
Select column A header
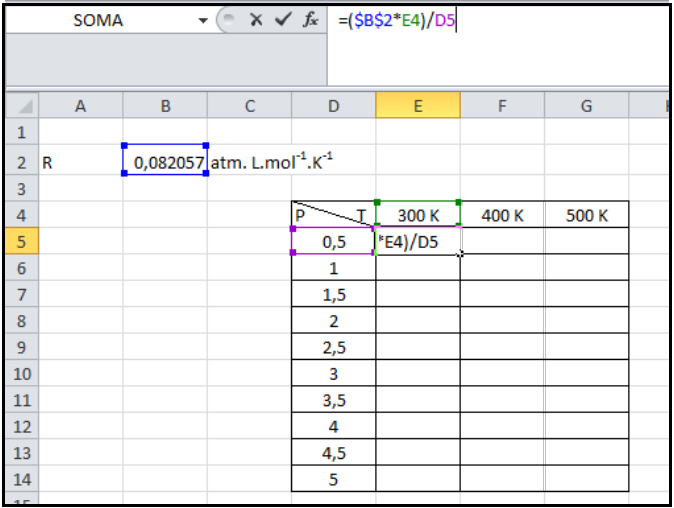pos(81,106)
